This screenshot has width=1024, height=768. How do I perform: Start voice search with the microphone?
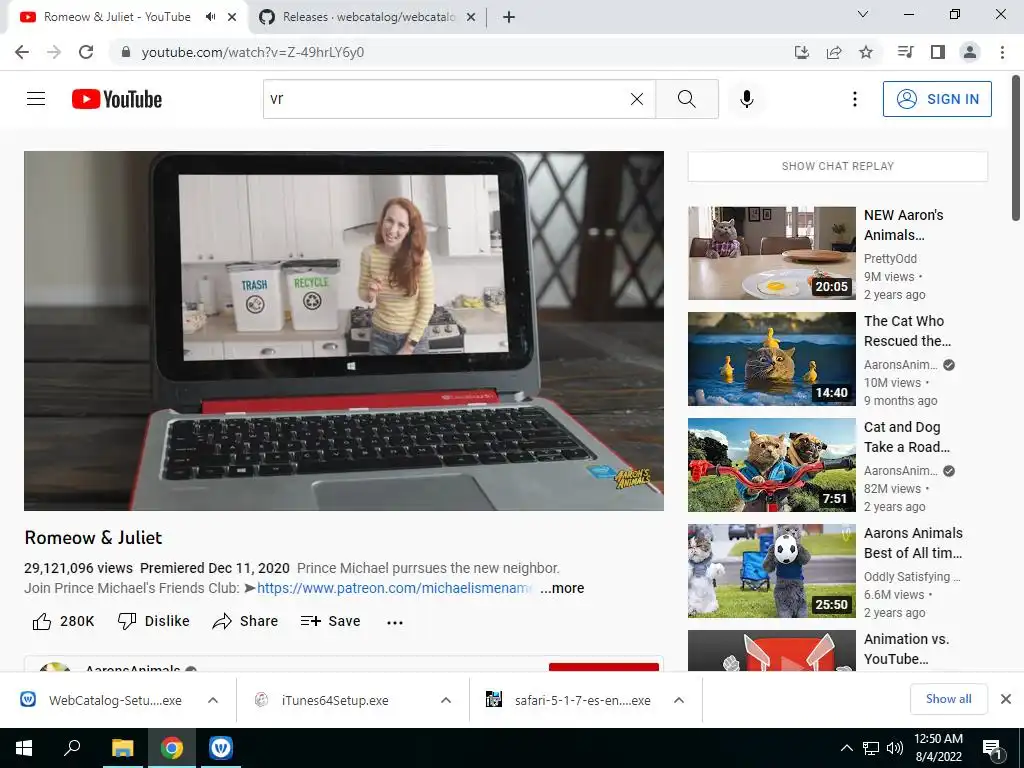pos(747,99)
